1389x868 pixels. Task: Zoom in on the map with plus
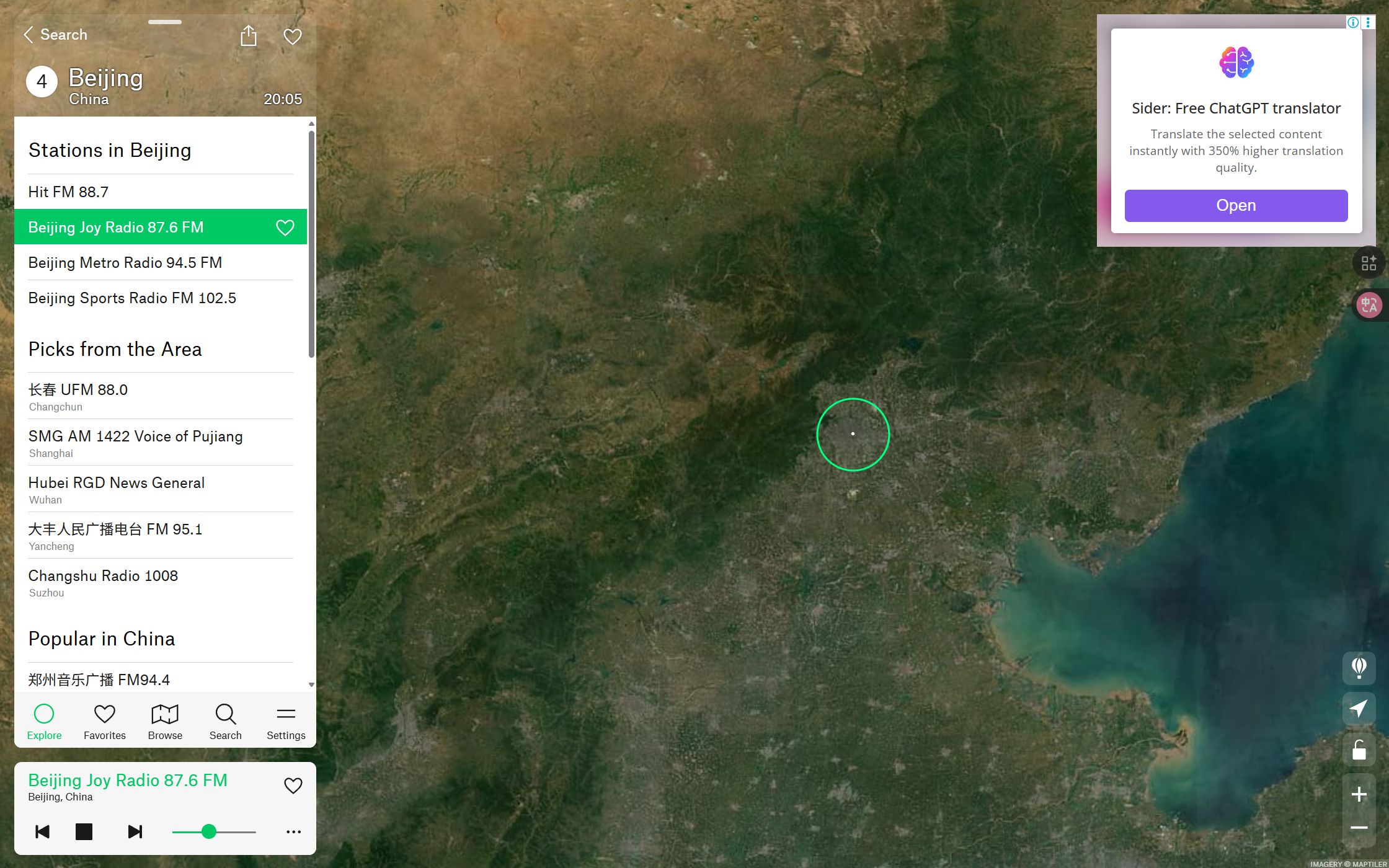tap(1359, 794)
